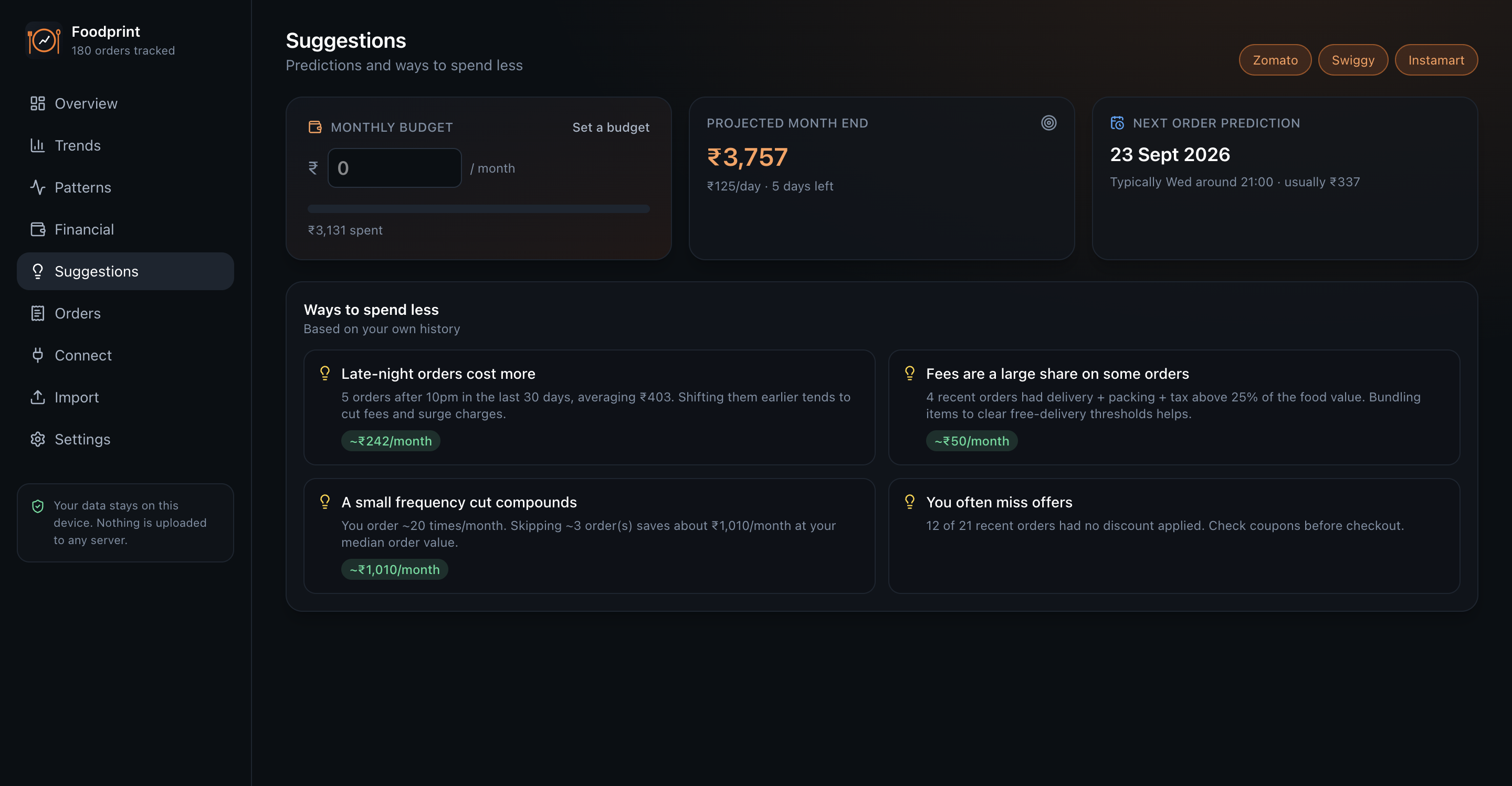Click the ₹3,131 spent text
1512x786 pixels.
point(345,230)
